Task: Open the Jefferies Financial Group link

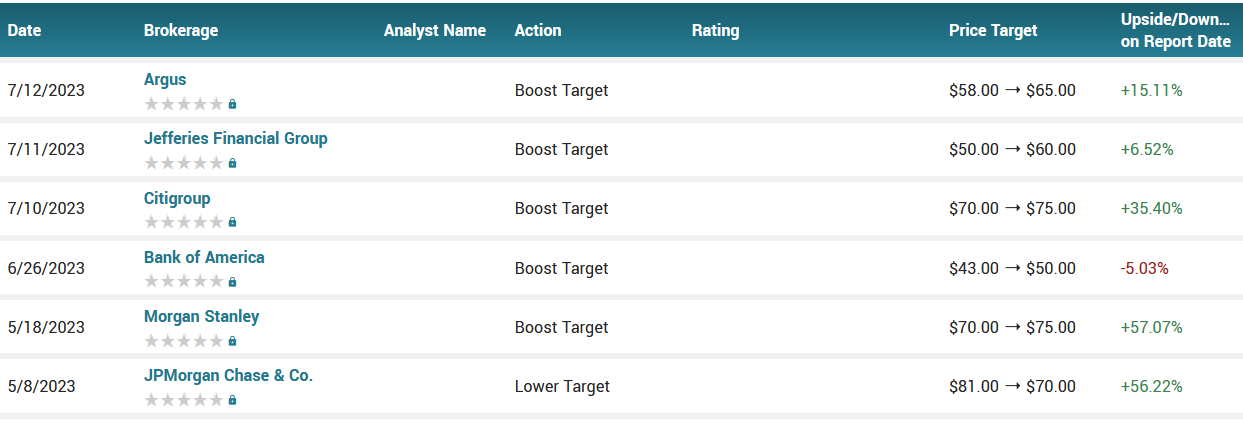Action: tap(236, 138)
